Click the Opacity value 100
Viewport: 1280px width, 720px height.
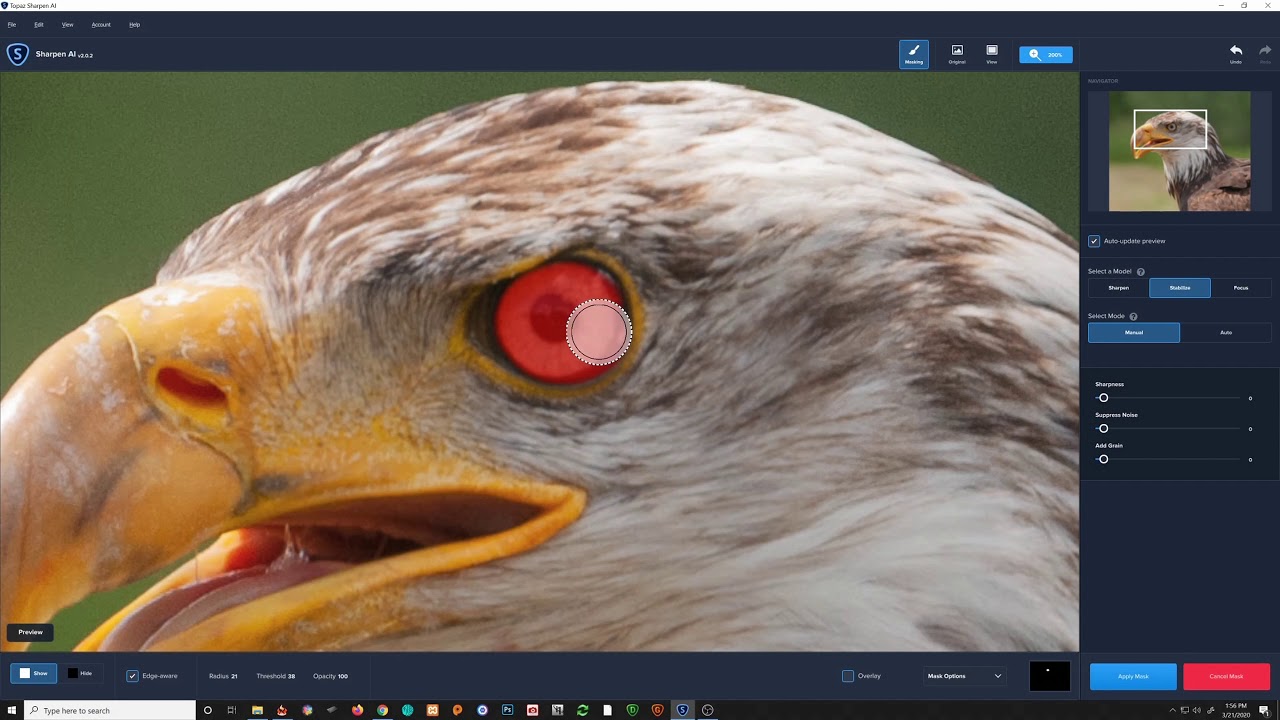(x=343, y=676)
